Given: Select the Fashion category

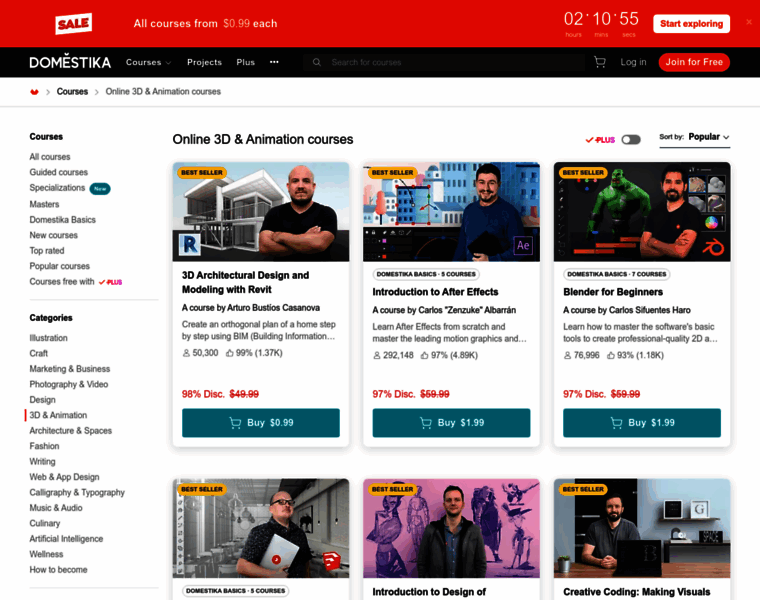Looking at the screenshot, I should click(44, 446).
